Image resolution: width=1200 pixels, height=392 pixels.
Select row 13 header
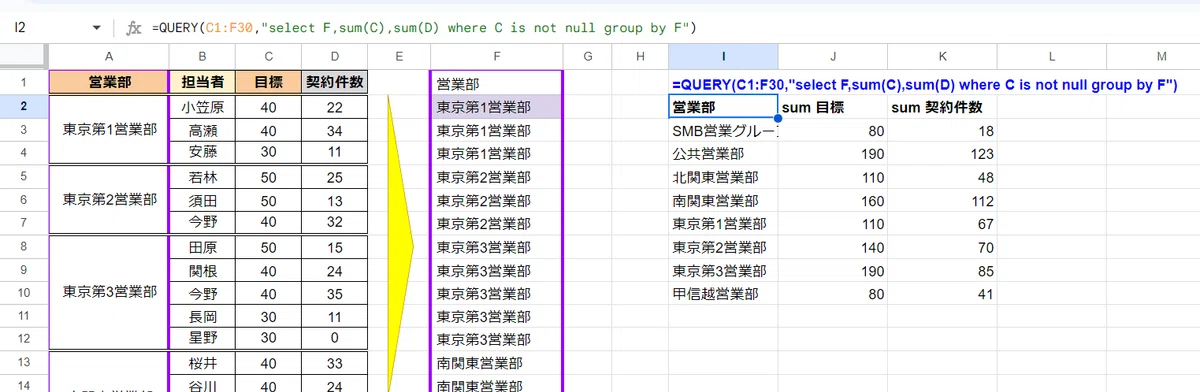(x=24, y=363)
